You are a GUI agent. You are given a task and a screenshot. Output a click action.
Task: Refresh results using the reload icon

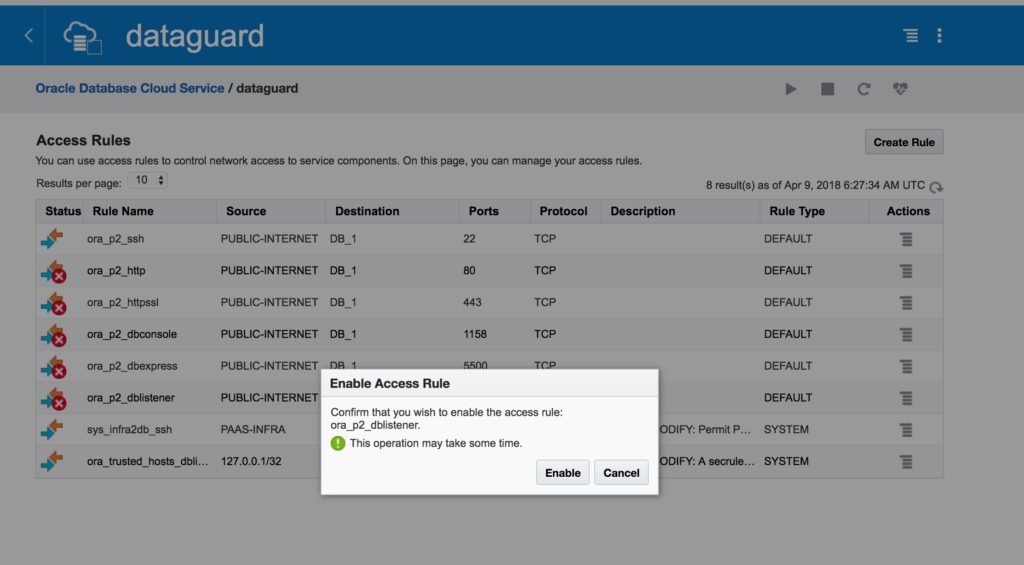936,187
